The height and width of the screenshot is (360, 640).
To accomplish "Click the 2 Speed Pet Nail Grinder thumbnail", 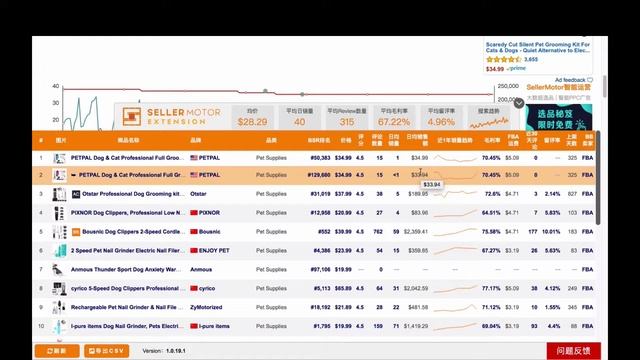I will coord(59,251).
